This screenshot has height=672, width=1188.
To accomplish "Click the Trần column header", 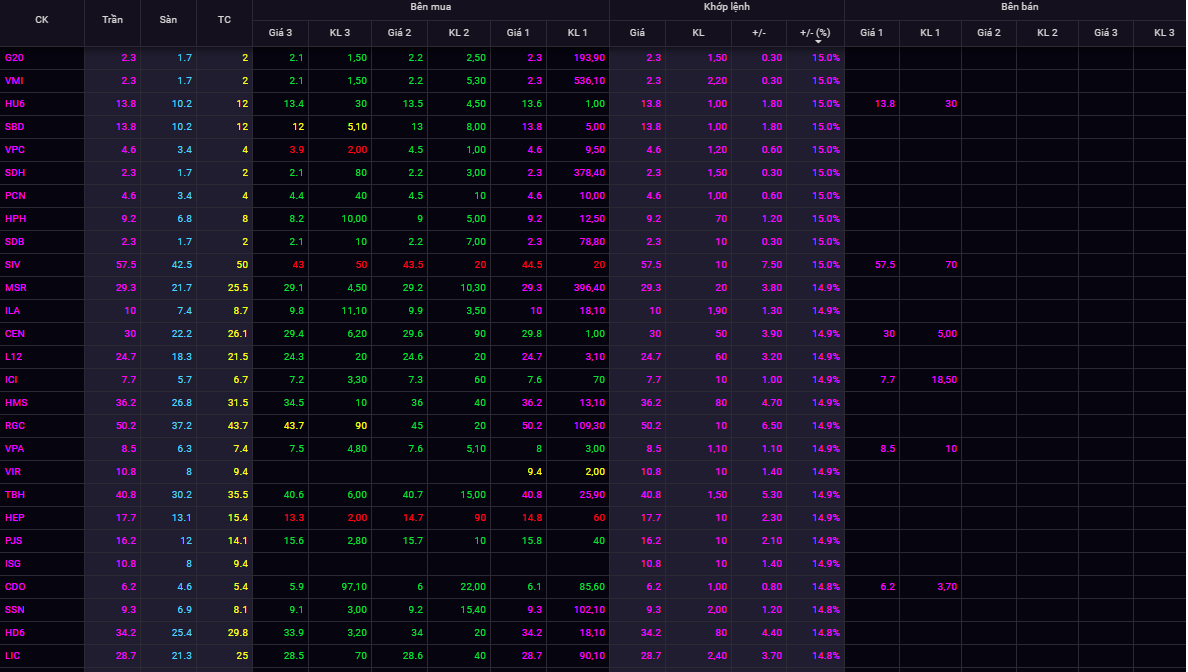I will pyautogui.click(x=112, y=20).
